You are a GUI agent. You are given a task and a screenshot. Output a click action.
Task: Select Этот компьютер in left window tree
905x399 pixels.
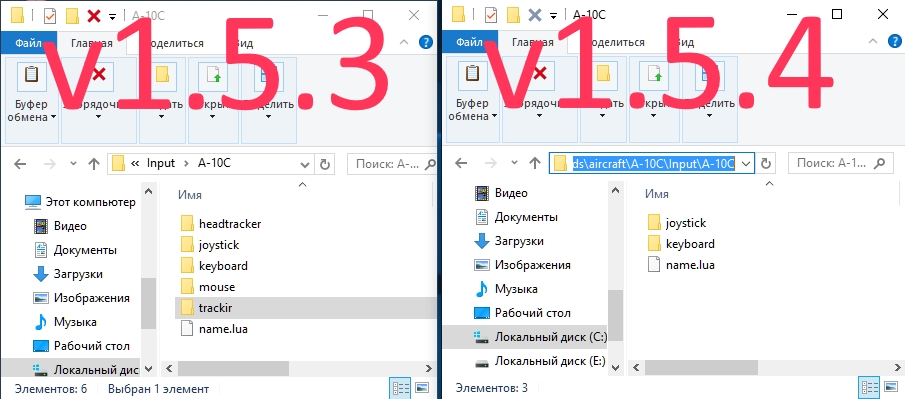point(80,202)
